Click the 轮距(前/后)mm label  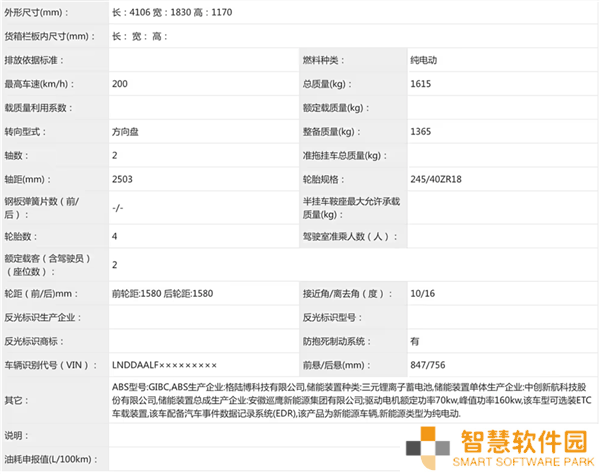(41, 294)
